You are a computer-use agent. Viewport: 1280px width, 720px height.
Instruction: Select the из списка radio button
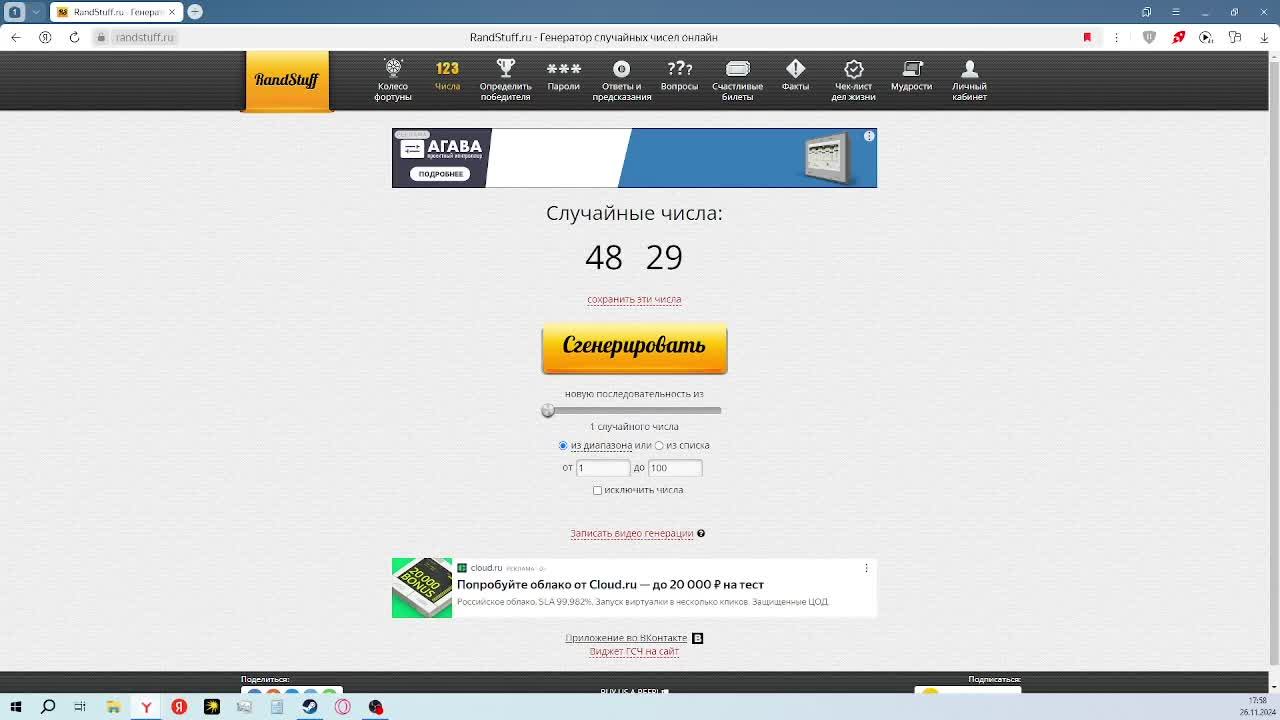659,446
